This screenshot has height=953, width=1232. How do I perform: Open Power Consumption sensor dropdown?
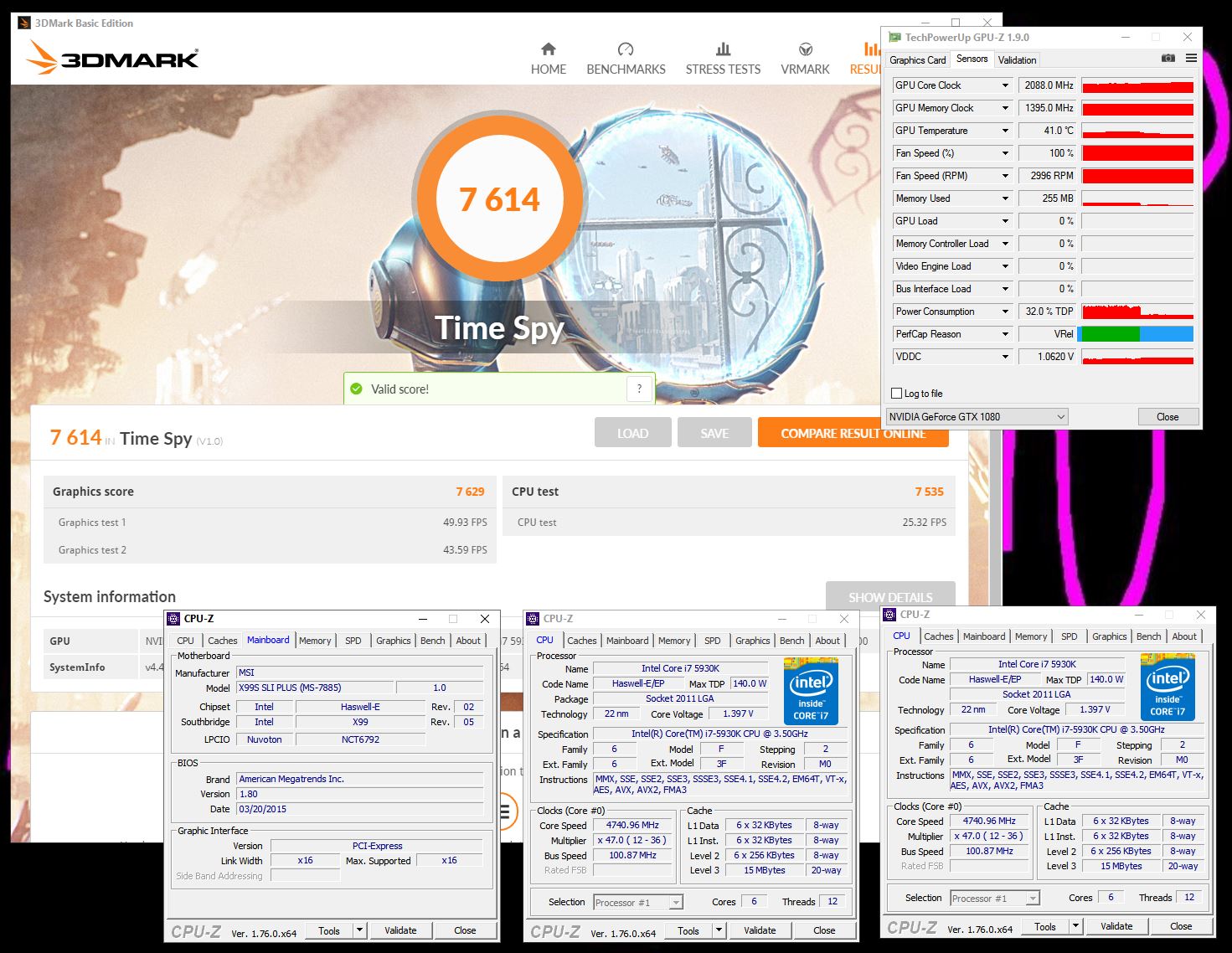[x=1005, y=312]
